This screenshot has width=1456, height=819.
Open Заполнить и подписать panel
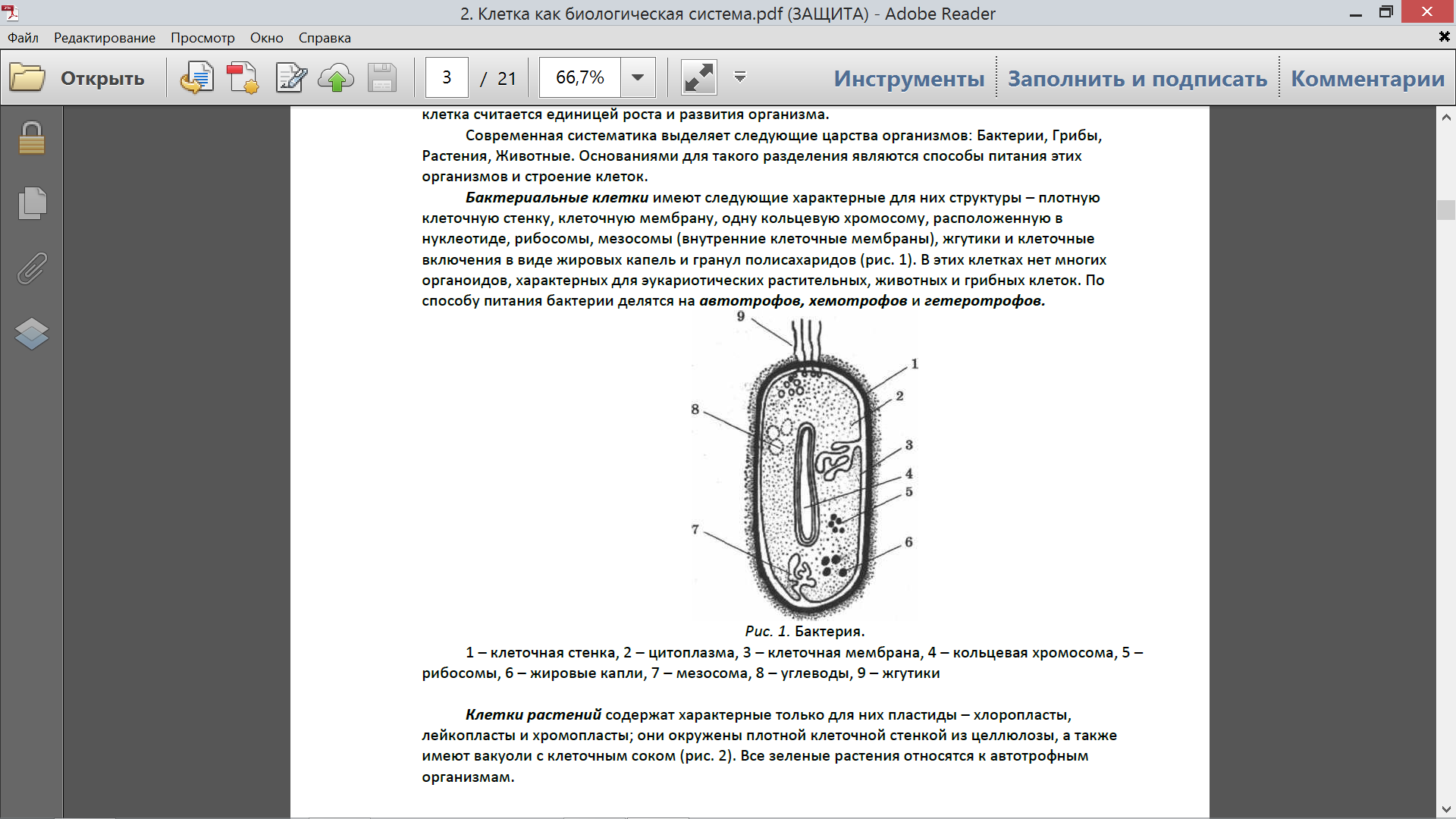click(1137, 78)
